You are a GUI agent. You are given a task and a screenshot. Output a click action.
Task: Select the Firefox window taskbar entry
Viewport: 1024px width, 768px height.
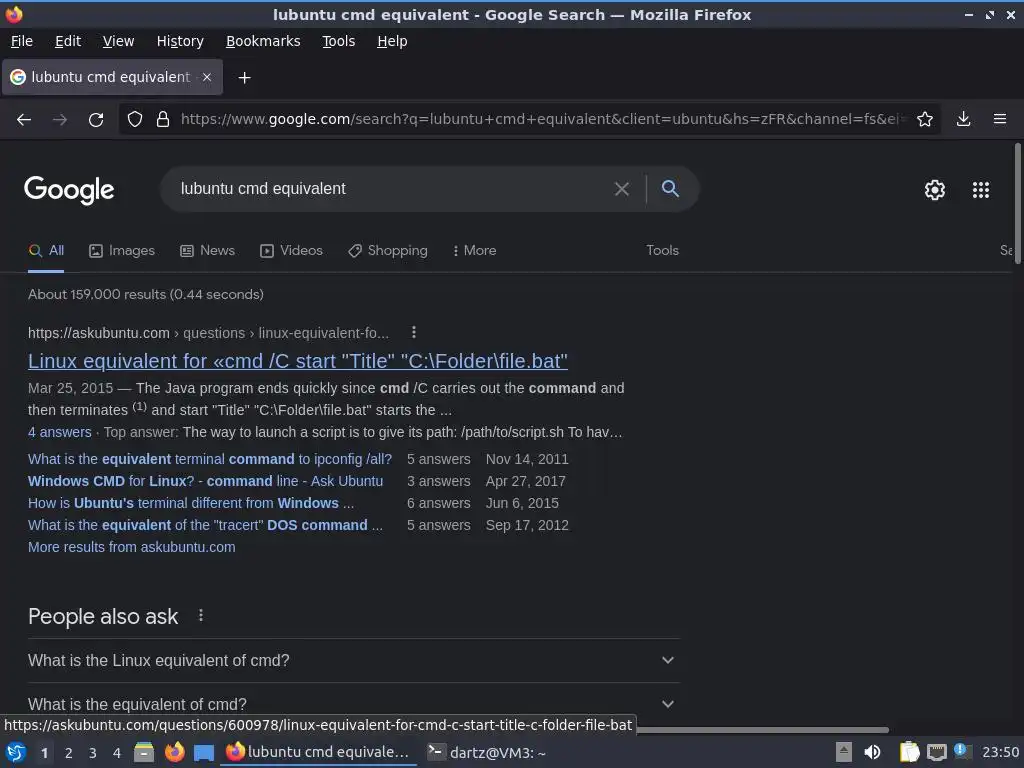318,752
